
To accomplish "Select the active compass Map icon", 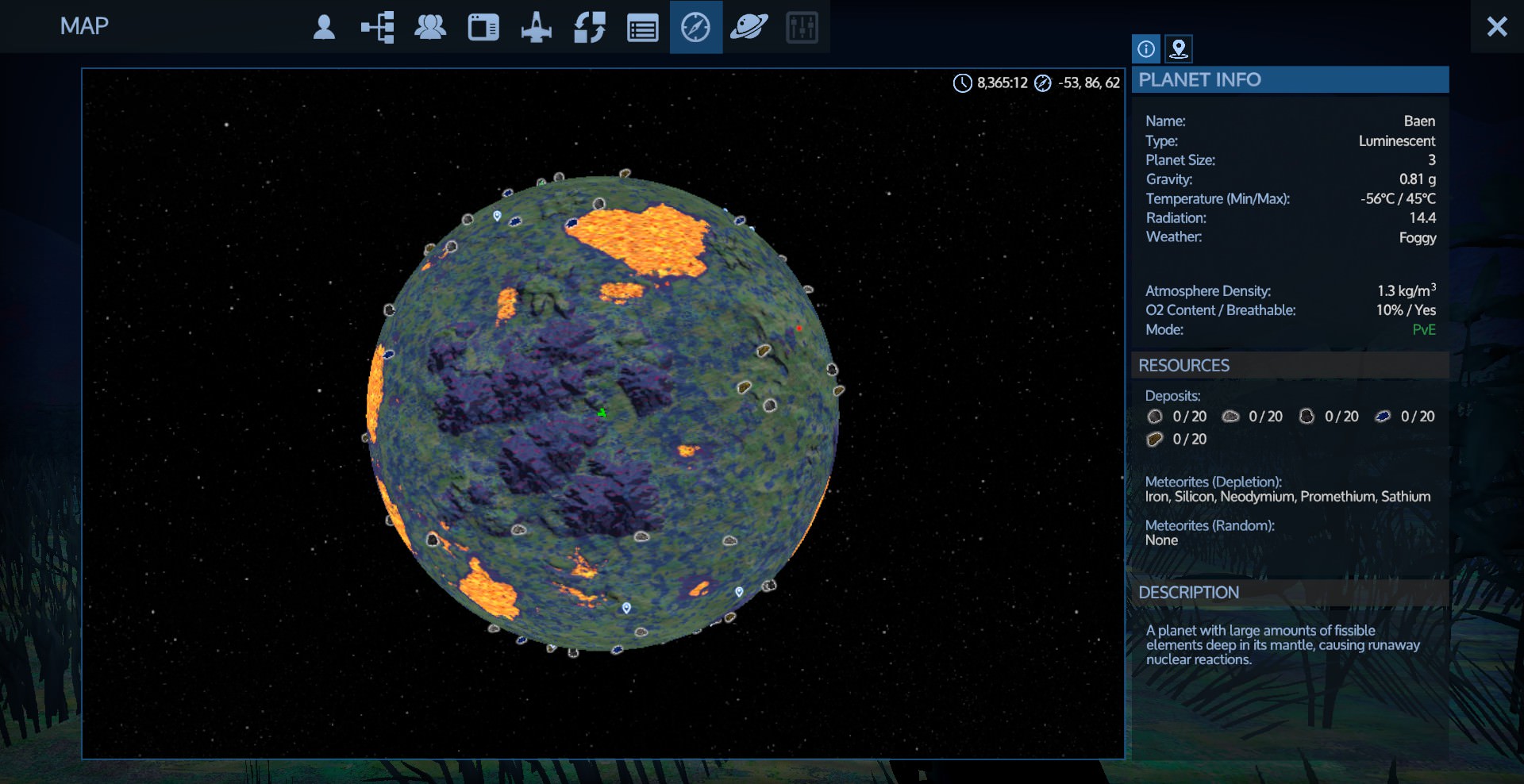I will [x=696, y=27].
